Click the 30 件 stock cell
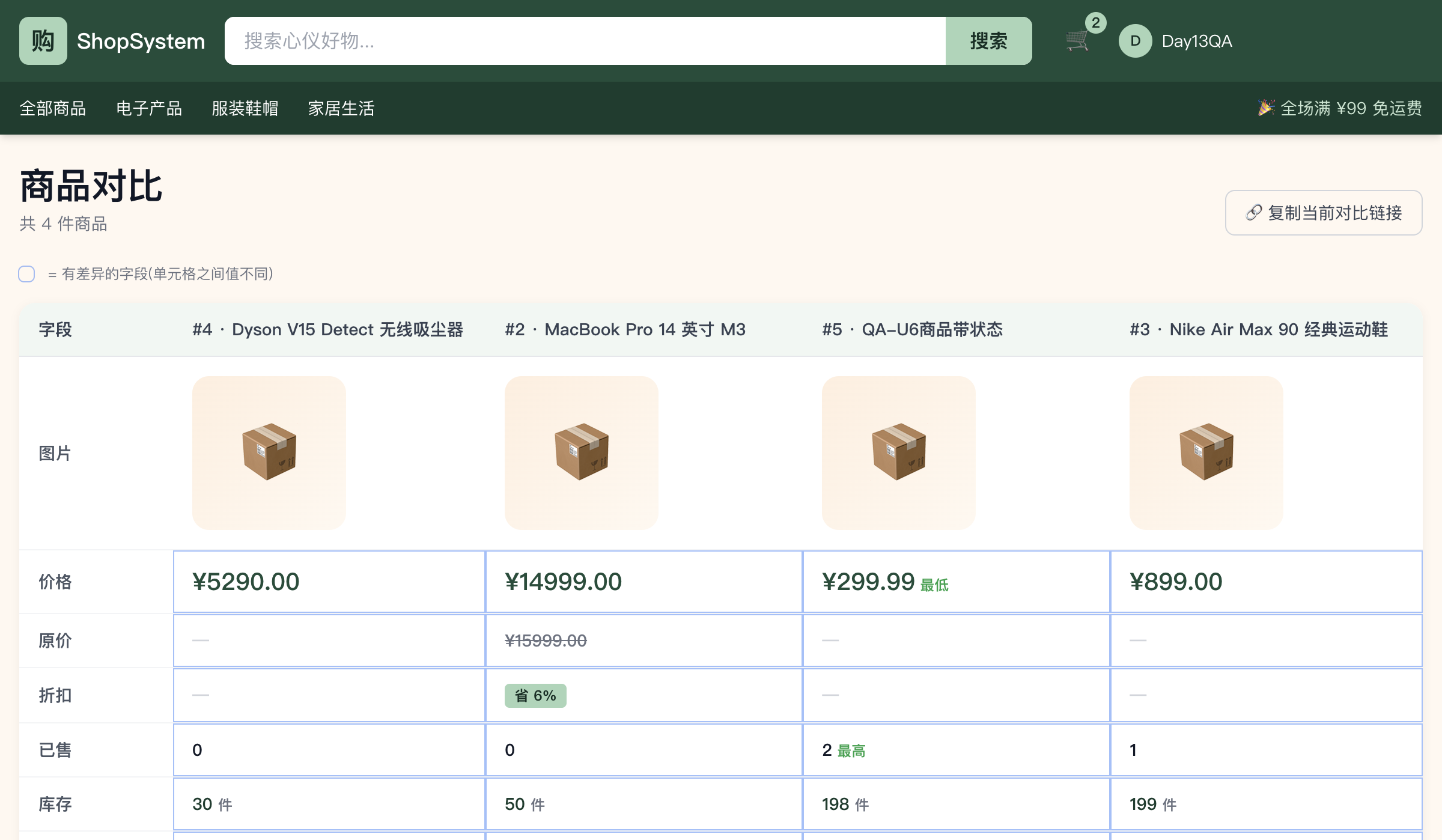Viewport: 1442px width, 840px height. click(x=329, y=804)
